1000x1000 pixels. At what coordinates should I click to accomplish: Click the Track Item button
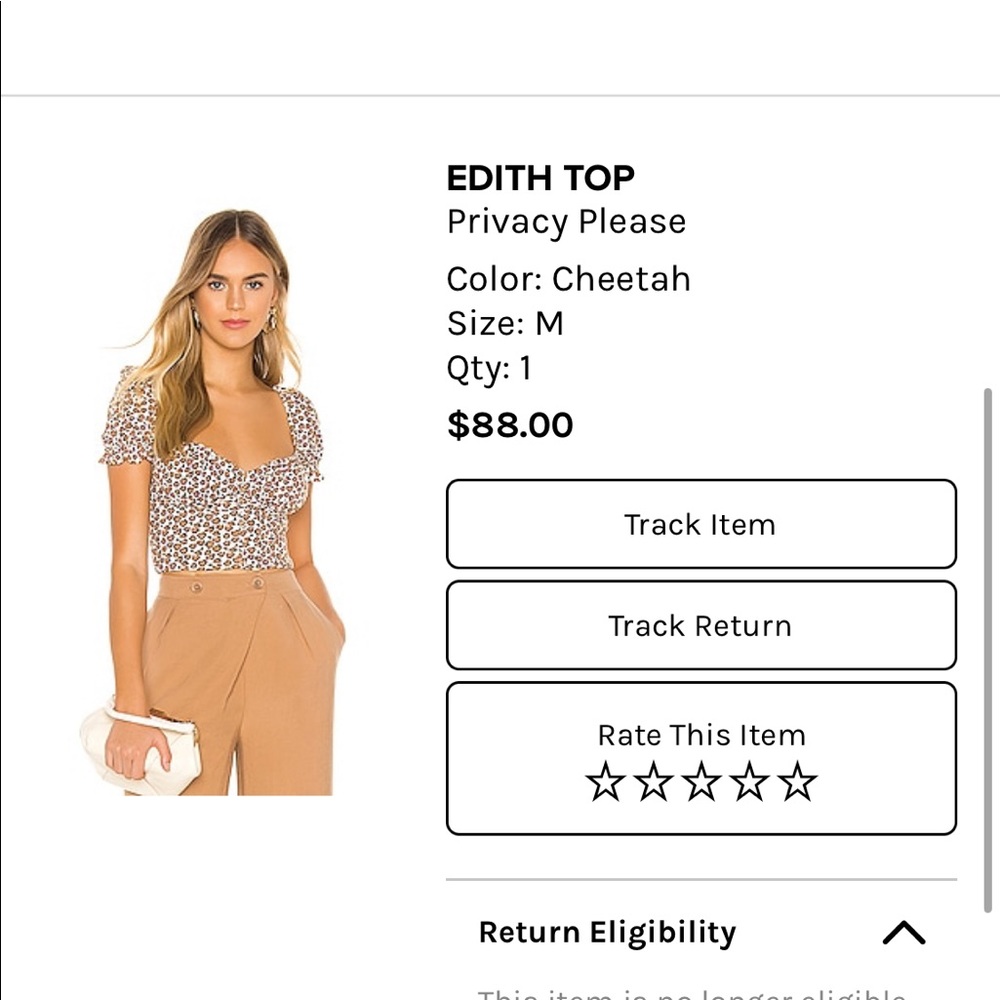[700, 524]
